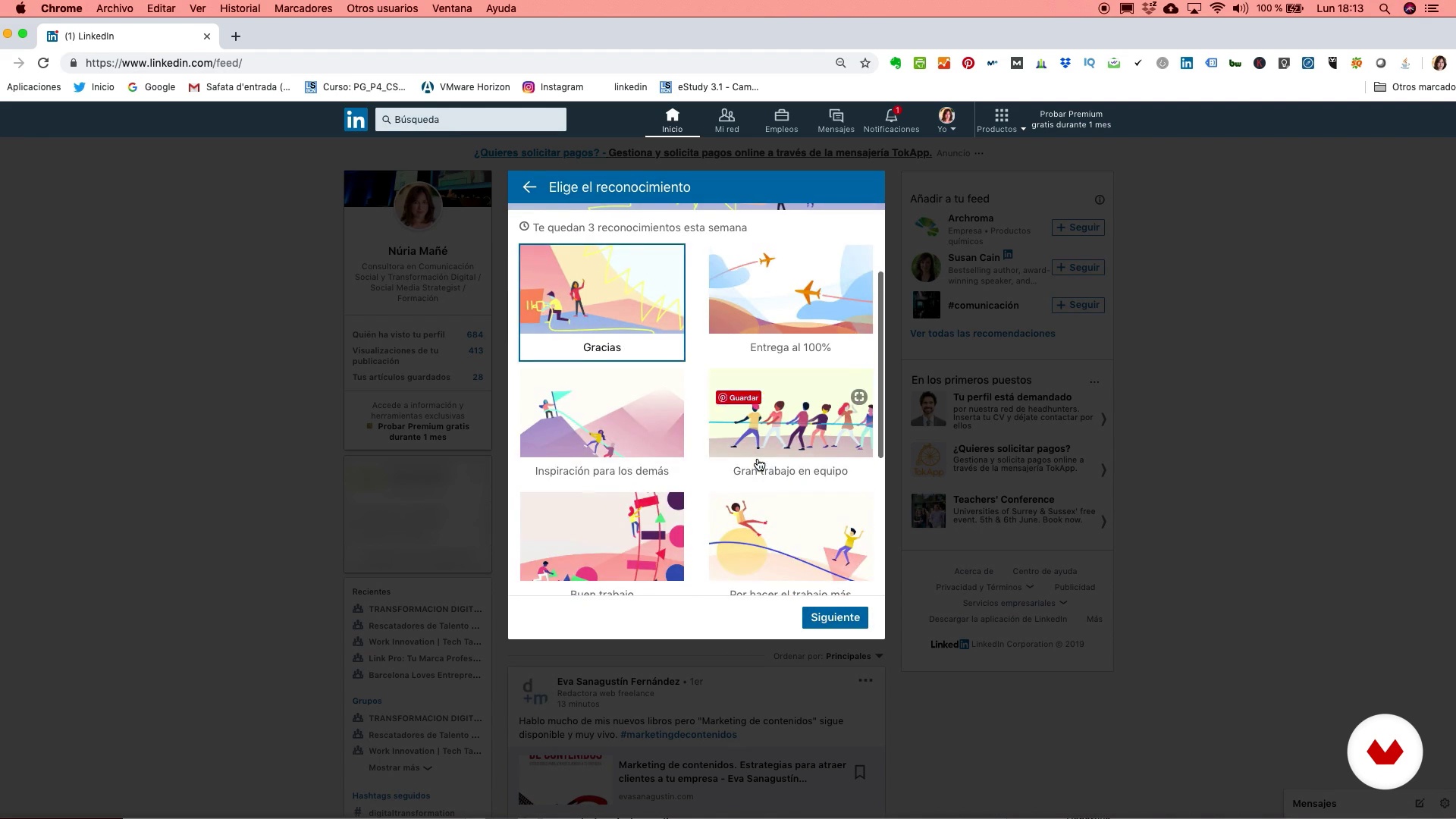The width and height of the screenshot is (1456, 819).
Task: Reload the page in Chrome
Action: pos(43,63)
